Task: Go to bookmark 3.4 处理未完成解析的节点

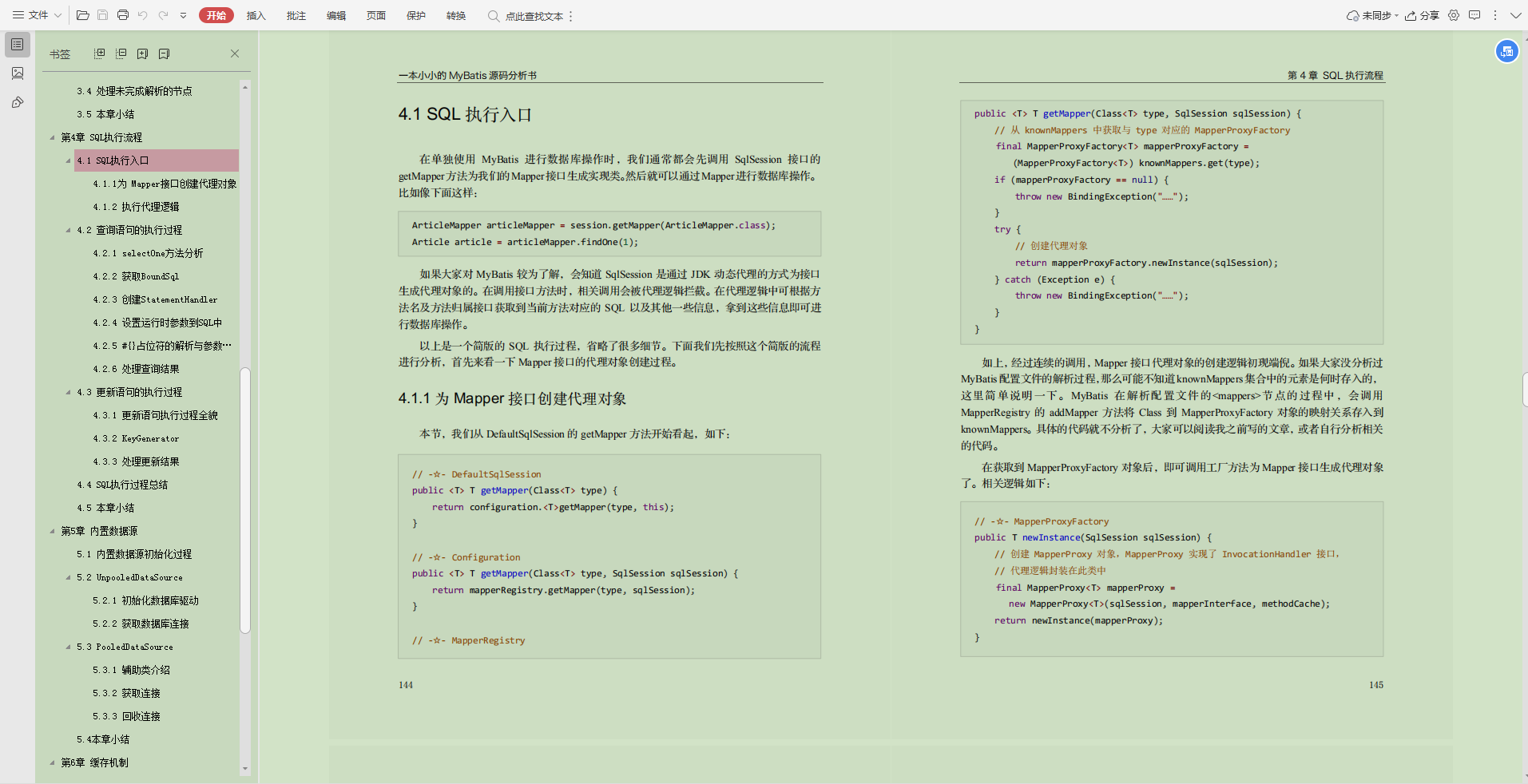Action: point(134,91)
